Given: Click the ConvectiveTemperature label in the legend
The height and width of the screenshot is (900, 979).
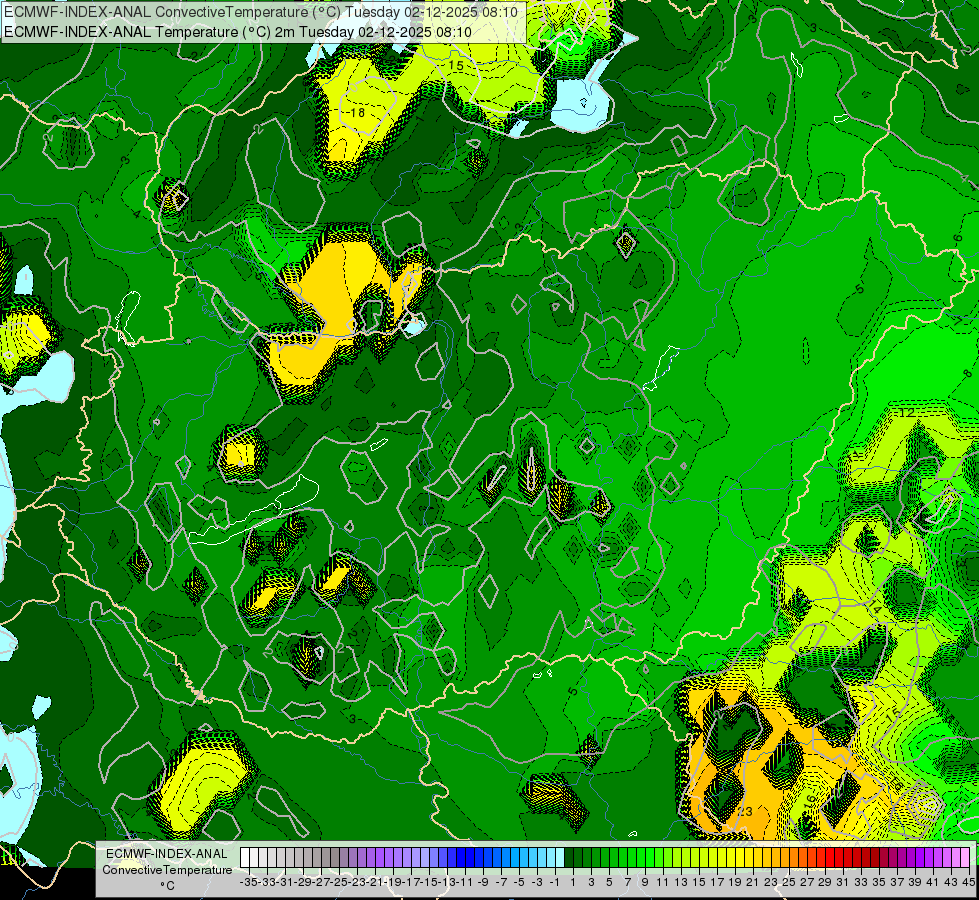Looking at the screenshot, I should tap(167, 869).
